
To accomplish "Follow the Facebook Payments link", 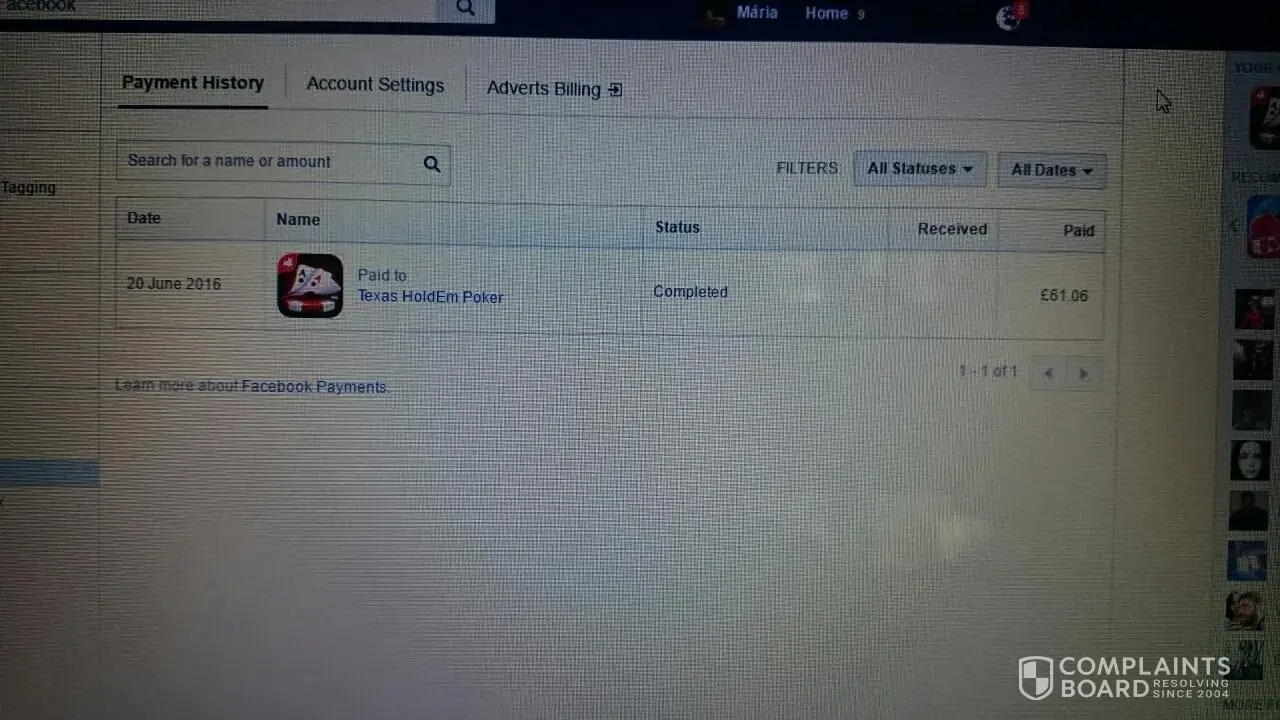I will (315, 387).
